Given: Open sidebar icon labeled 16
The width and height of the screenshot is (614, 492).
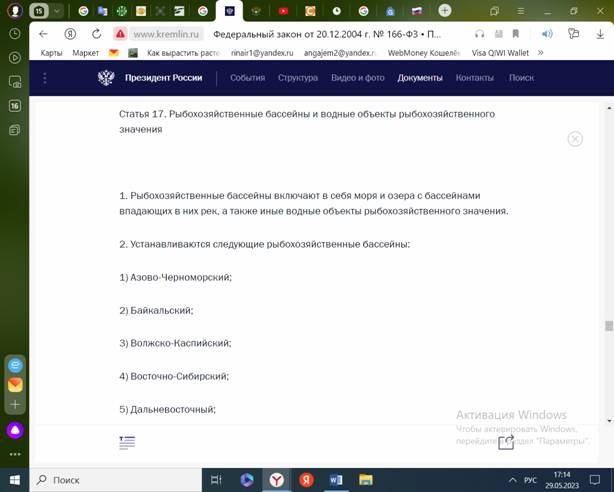Looking at the screenshot, I should tap(15, 106).
